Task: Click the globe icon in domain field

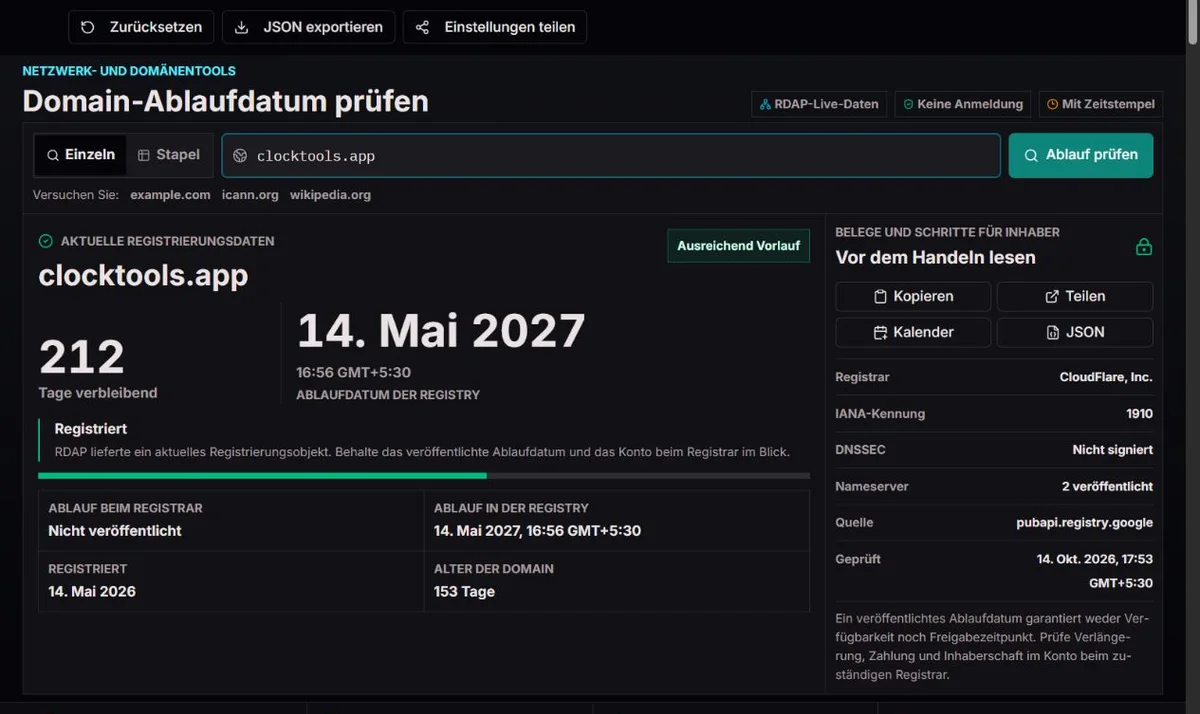Action: coord(240,156)
